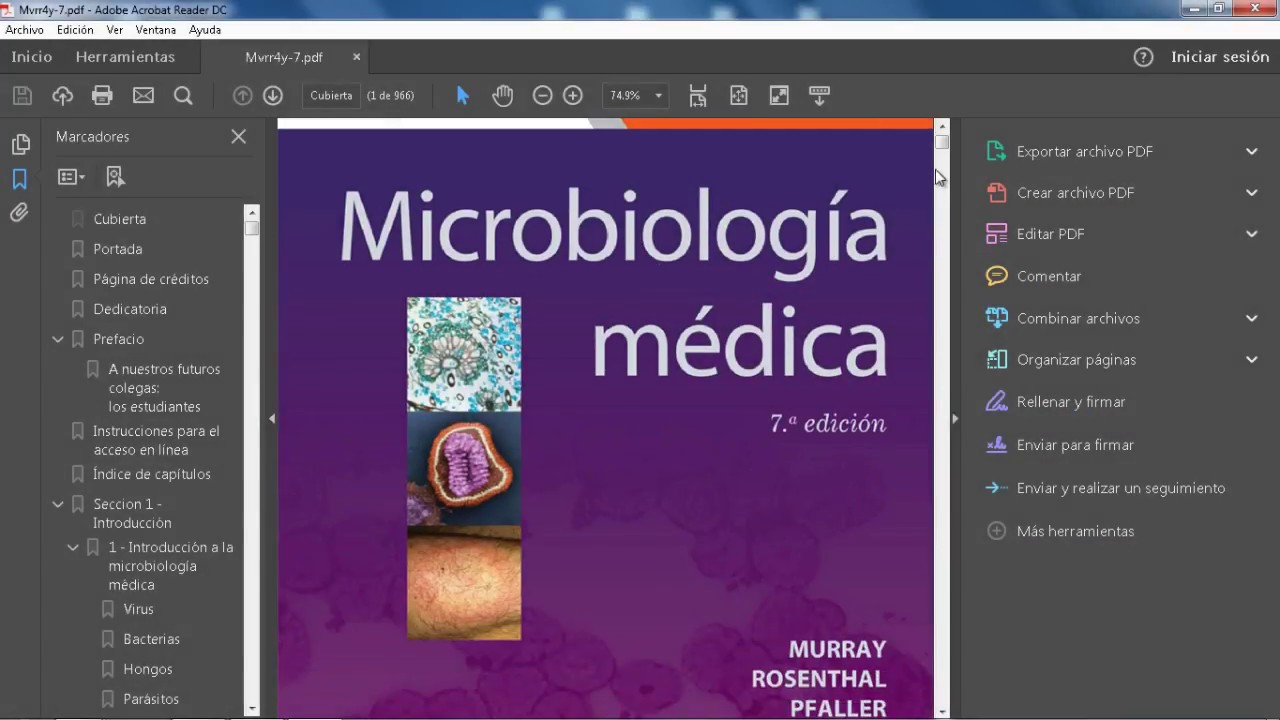1280x720 pixels.
Task: Select the Hongos bookmark
Action: tap(148, 669)
